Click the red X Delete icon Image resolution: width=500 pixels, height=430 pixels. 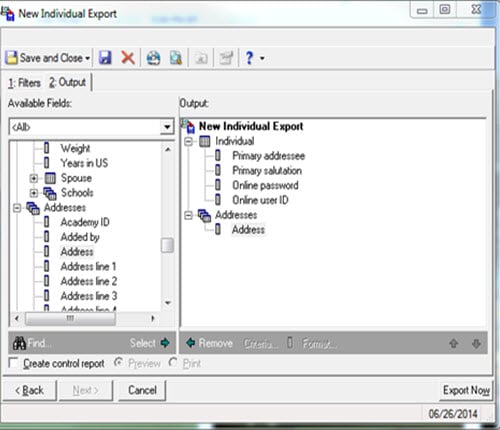[x=128, y=58]
